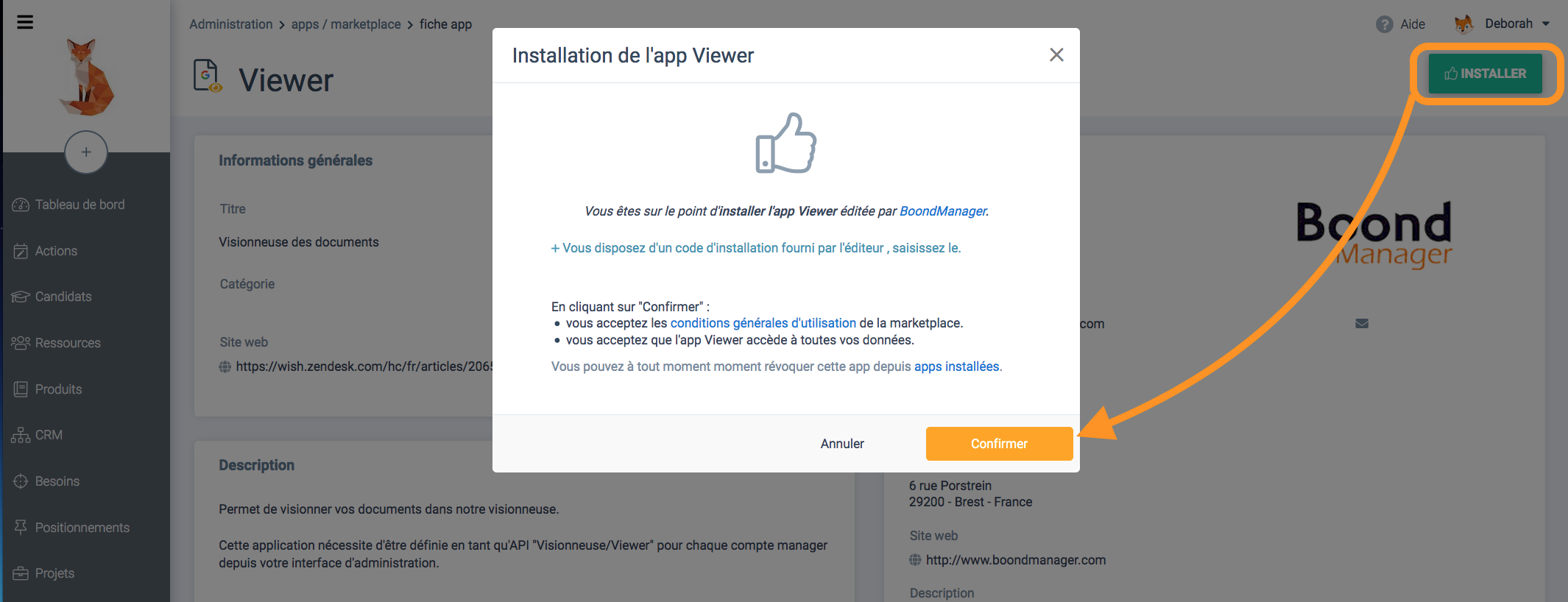This screenshot has width=1568, height=602.
Task: Click the Administration breadcrumb link
Action: pos(230,24)
